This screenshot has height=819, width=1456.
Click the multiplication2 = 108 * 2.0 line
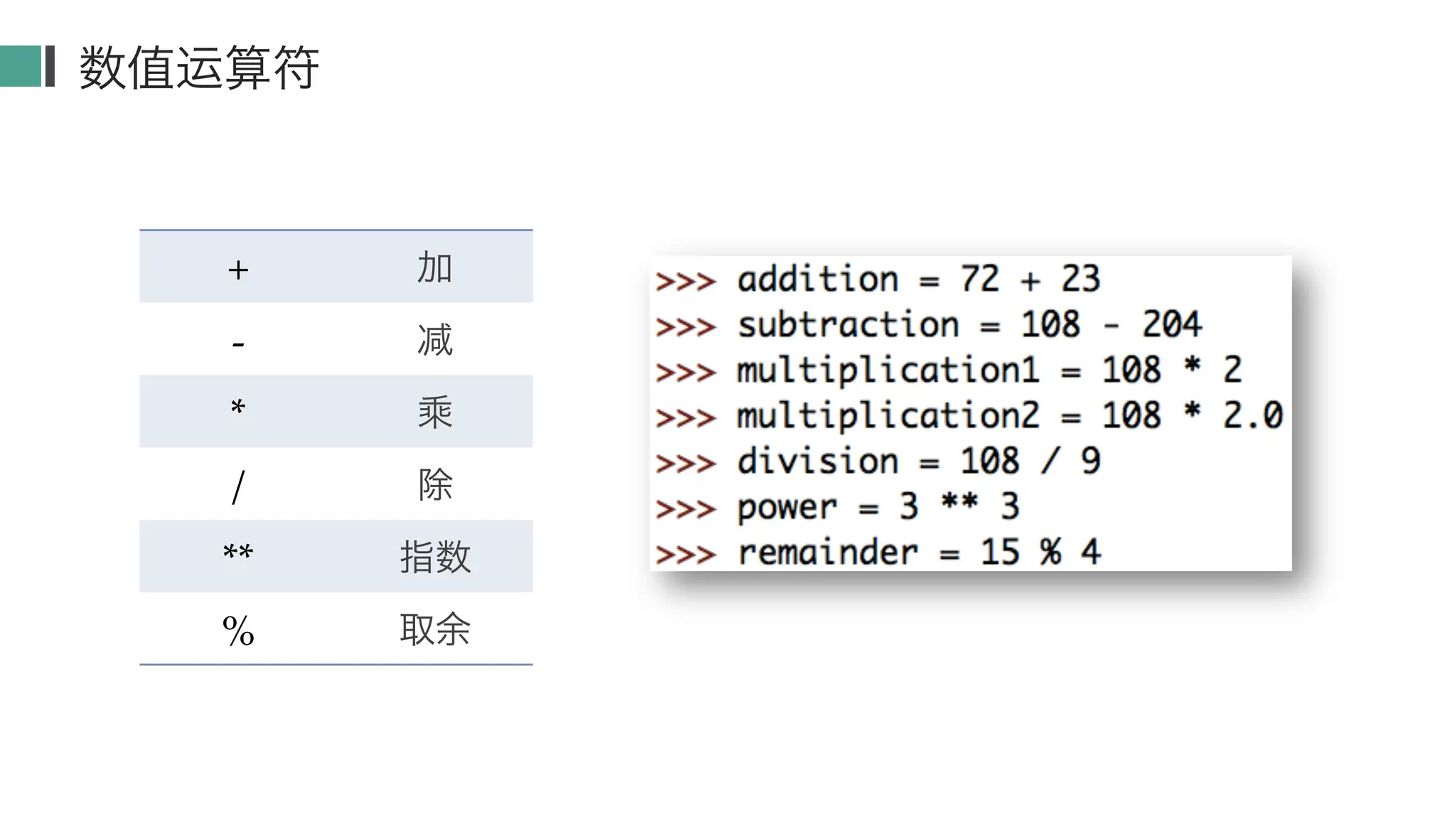969,416
